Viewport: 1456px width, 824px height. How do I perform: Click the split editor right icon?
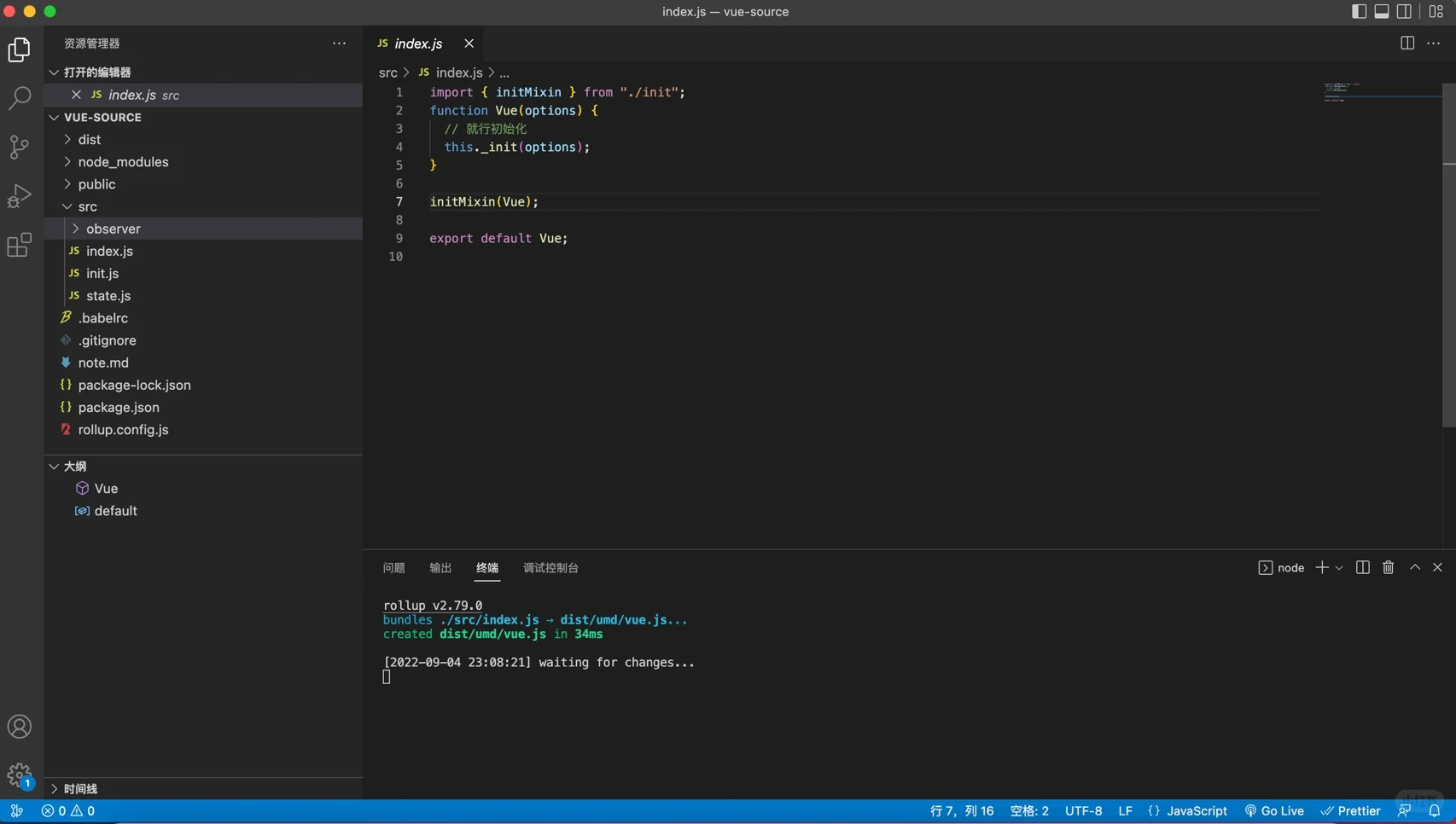pyautogui.click(x=1407, y=44)
